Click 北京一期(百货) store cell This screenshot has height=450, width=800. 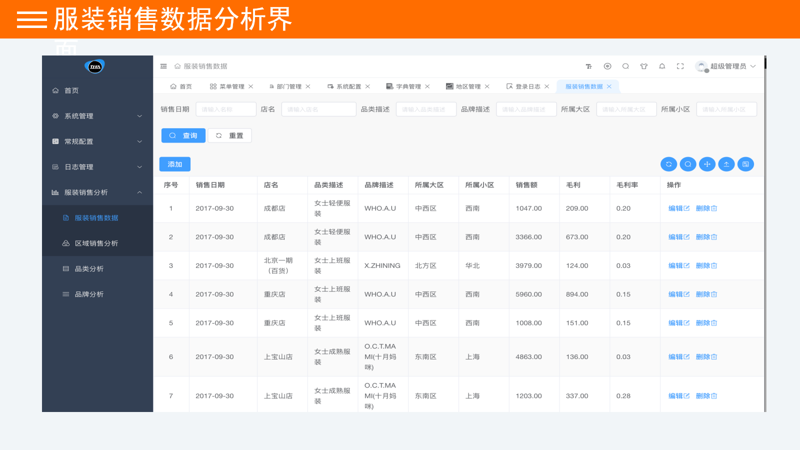278,266
